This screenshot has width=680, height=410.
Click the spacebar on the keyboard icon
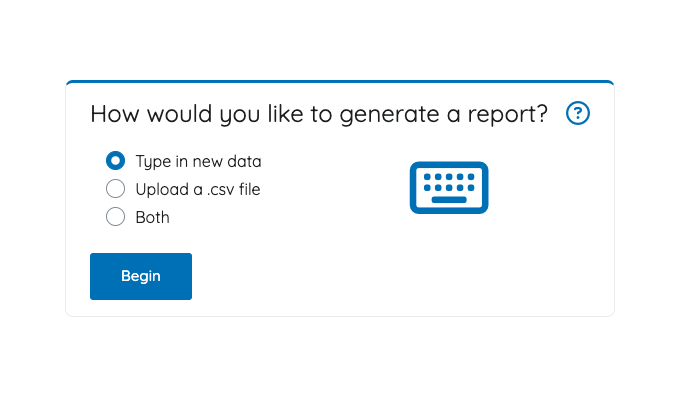[449, 199]
